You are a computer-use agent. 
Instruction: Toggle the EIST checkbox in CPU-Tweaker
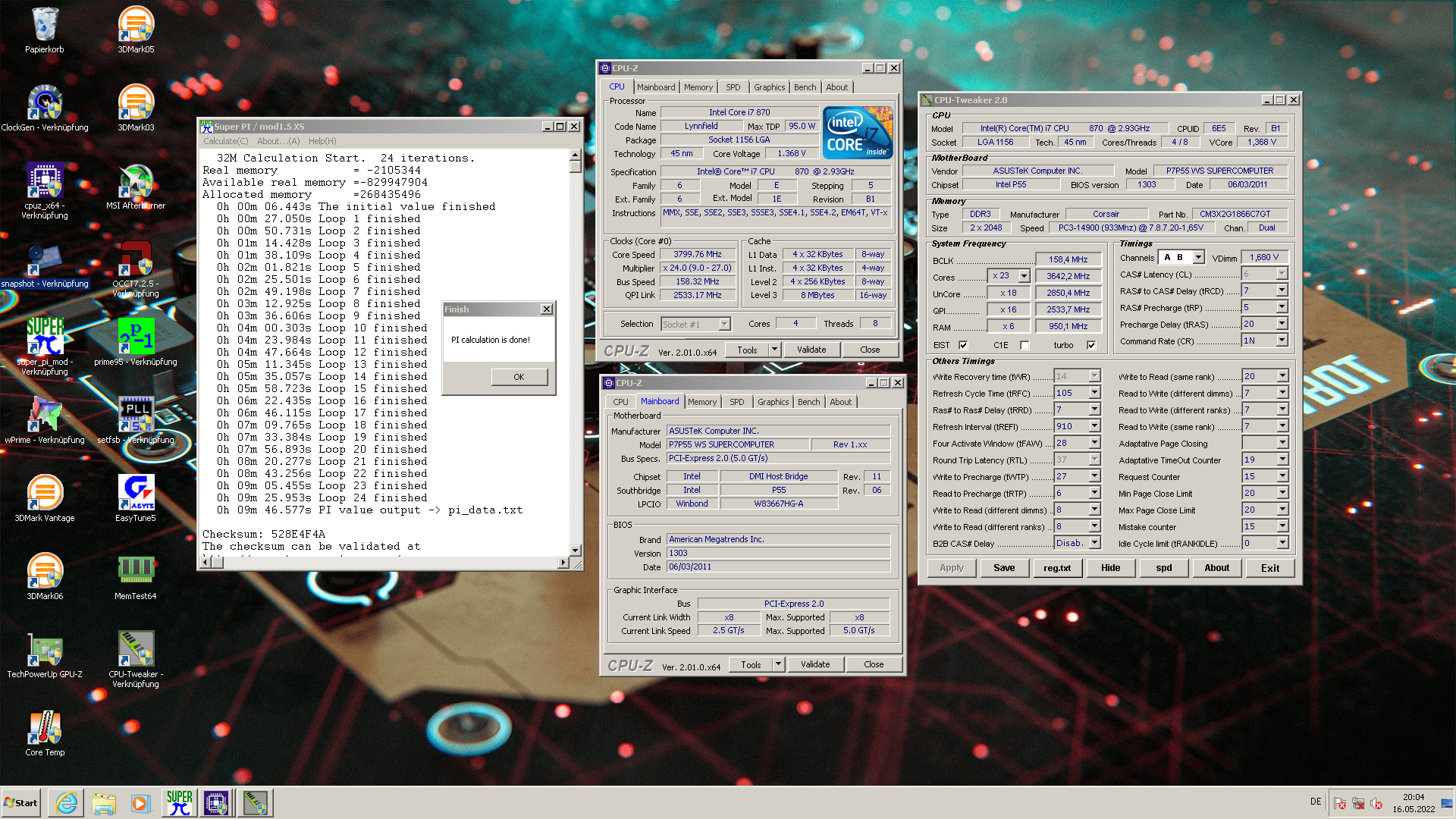click(x=963, y=345)
